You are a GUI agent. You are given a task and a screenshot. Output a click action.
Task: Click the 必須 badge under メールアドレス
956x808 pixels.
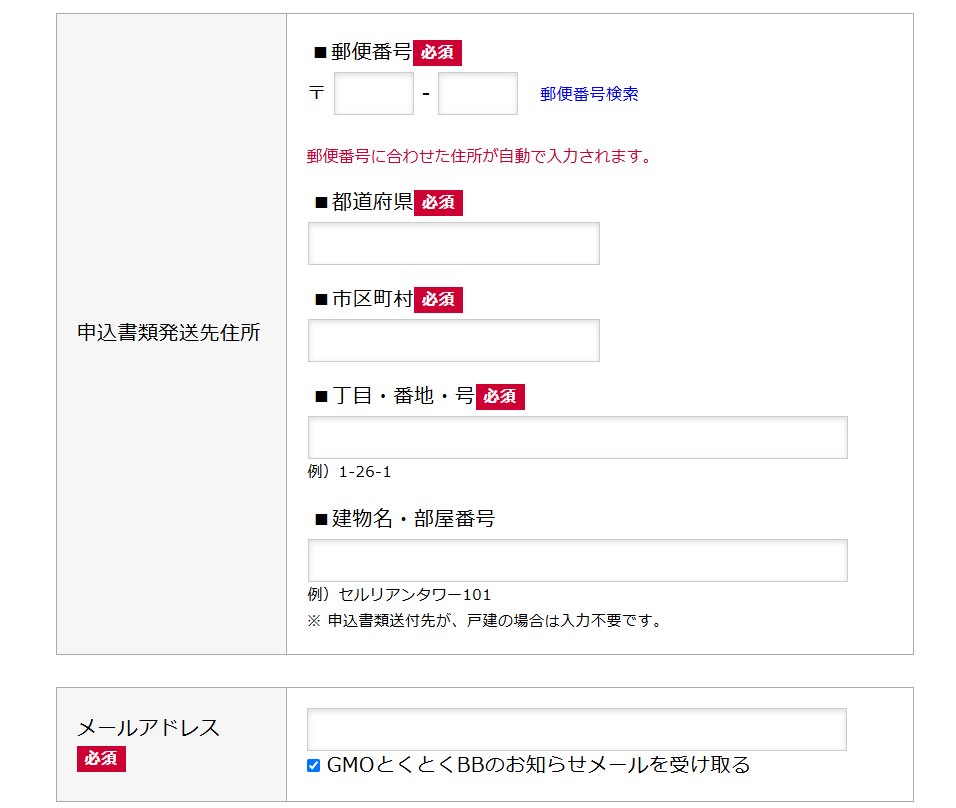(x=101, y=759)
